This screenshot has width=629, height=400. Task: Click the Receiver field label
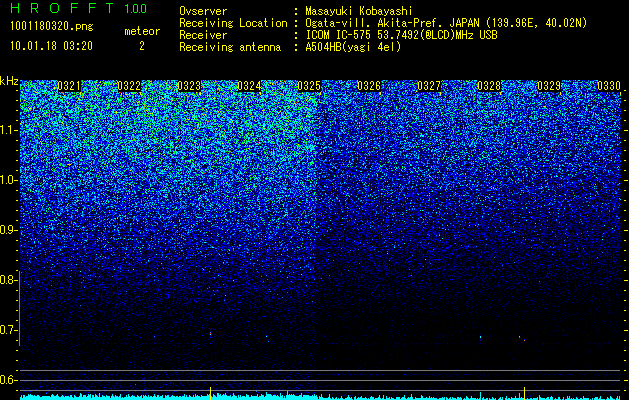pos(203,35)
